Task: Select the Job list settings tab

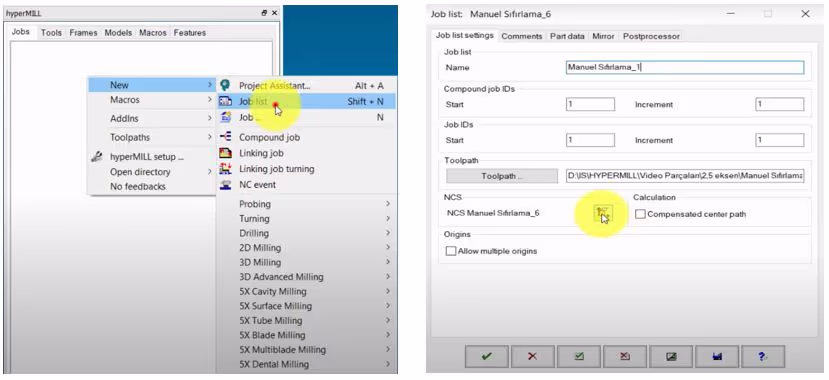Action: tap(465, 35)
